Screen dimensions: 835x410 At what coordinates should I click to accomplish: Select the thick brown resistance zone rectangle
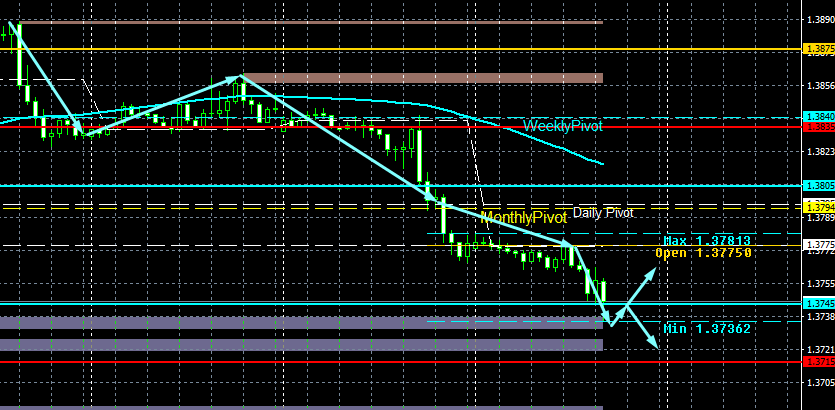(423, 78)
